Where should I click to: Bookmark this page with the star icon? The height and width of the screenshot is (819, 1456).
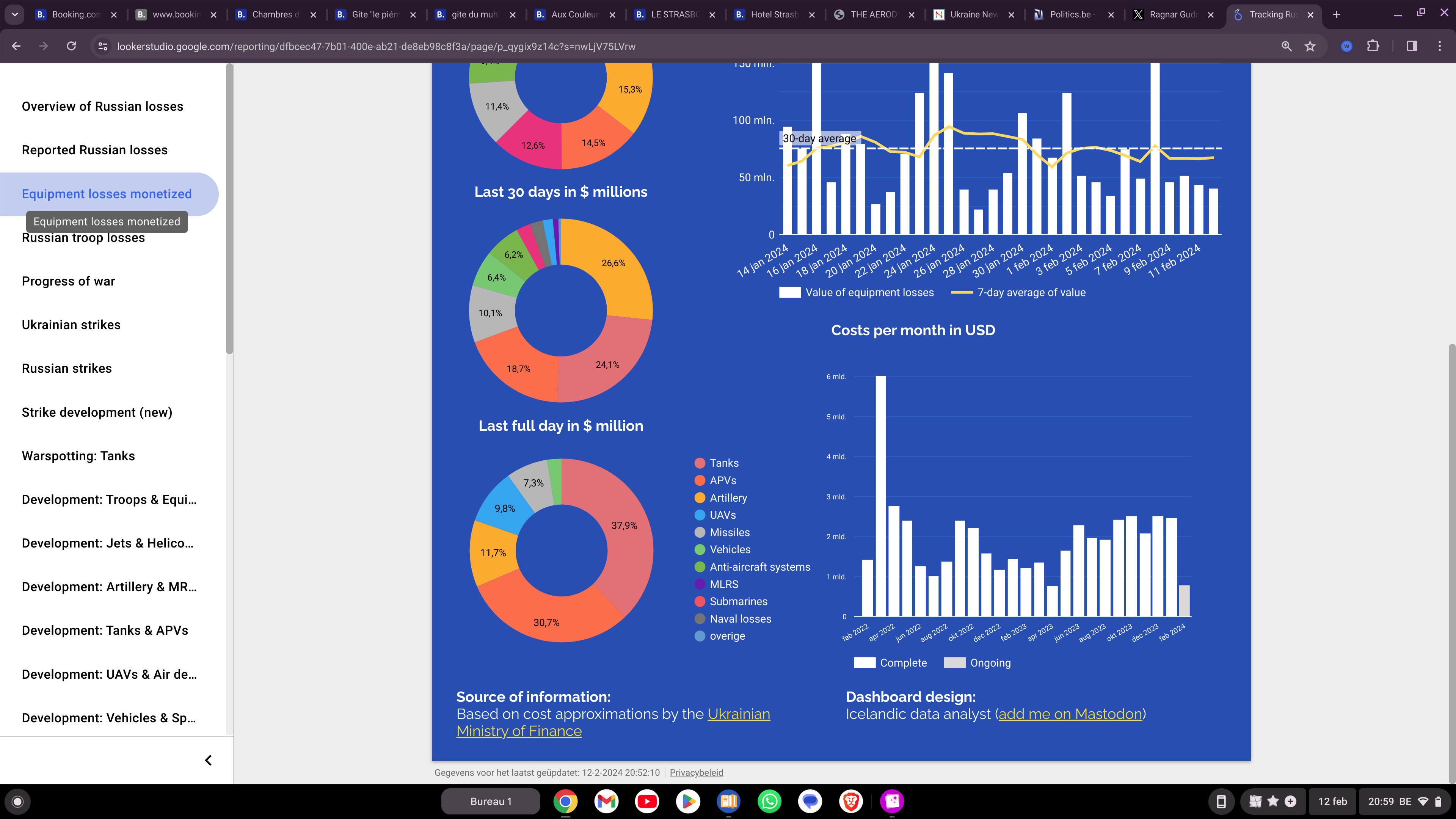point(1310,46)
